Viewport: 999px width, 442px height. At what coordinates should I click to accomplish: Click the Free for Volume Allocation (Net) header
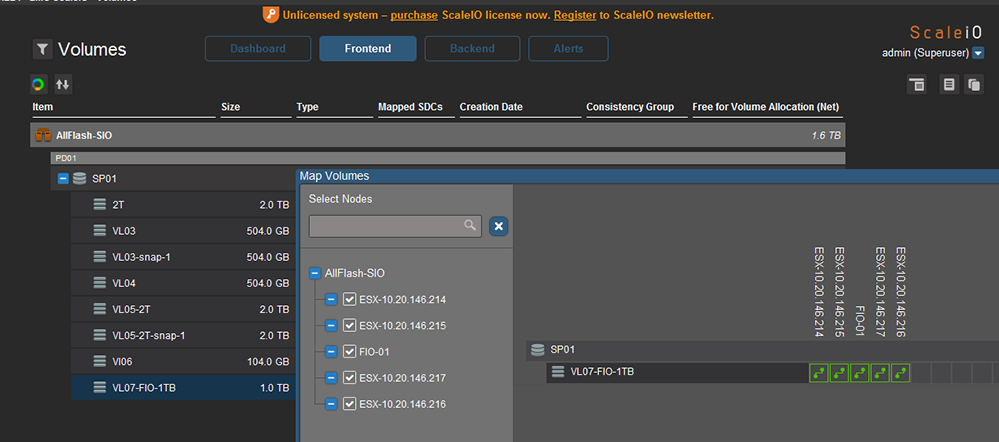coord(766,107)
